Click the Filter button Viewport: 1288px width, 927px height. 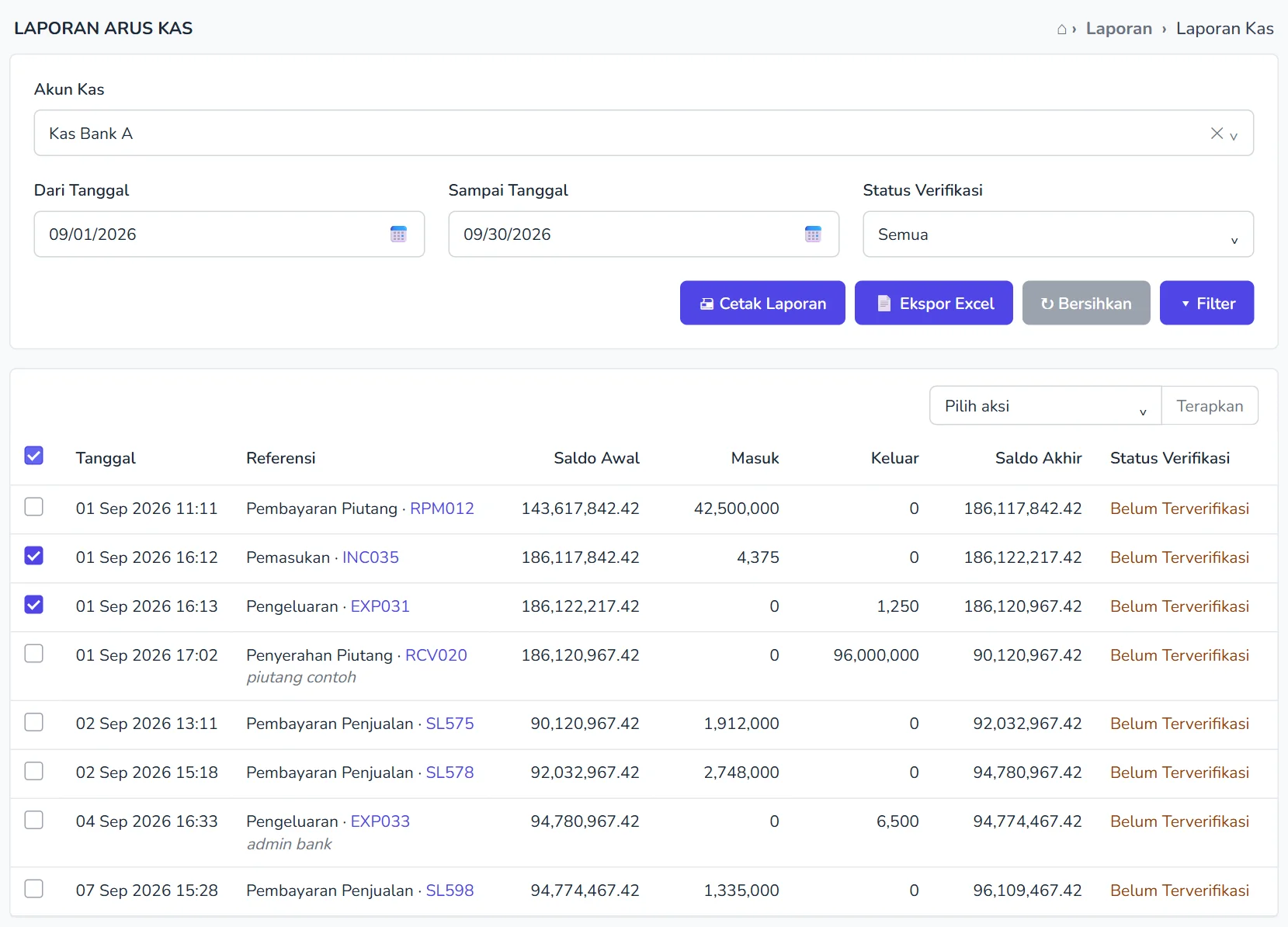(1206, 303)
